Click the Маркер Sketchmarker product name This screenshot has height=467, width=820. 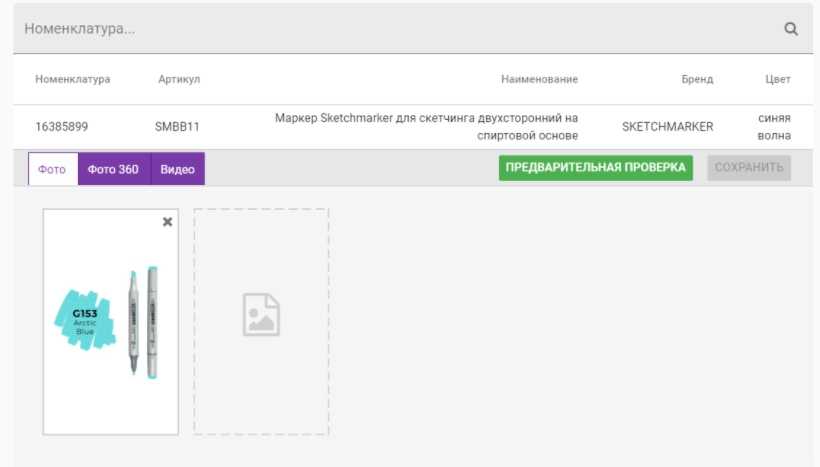[427, 126]
